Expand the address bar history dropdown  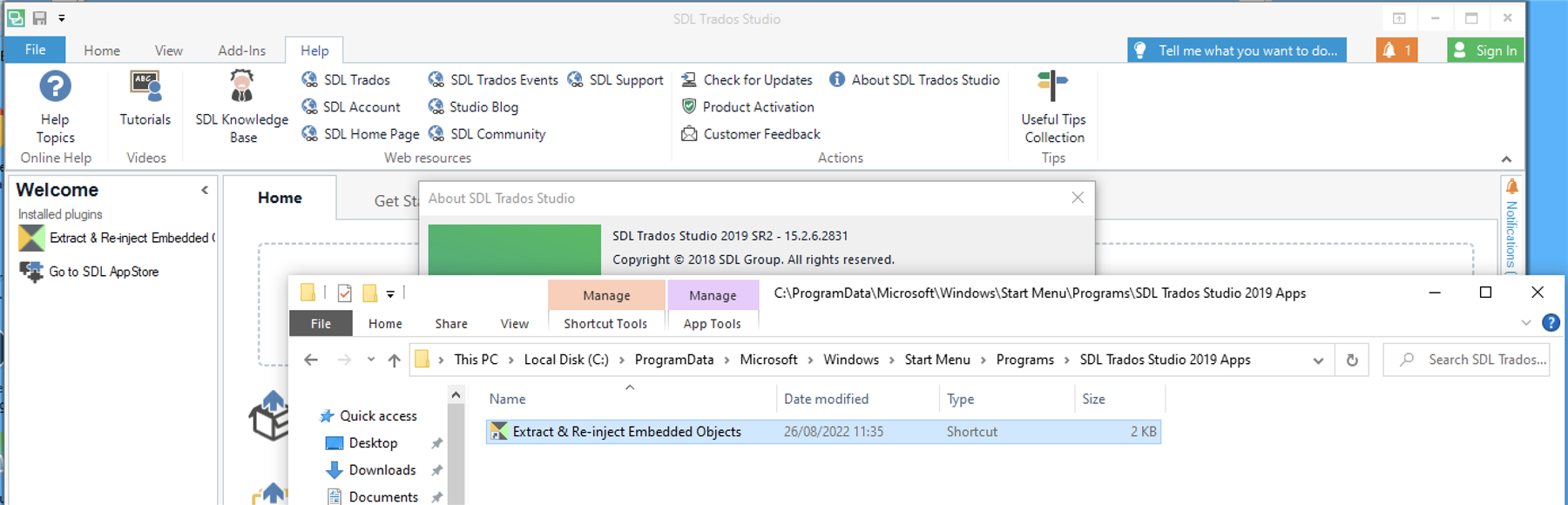1318,360
